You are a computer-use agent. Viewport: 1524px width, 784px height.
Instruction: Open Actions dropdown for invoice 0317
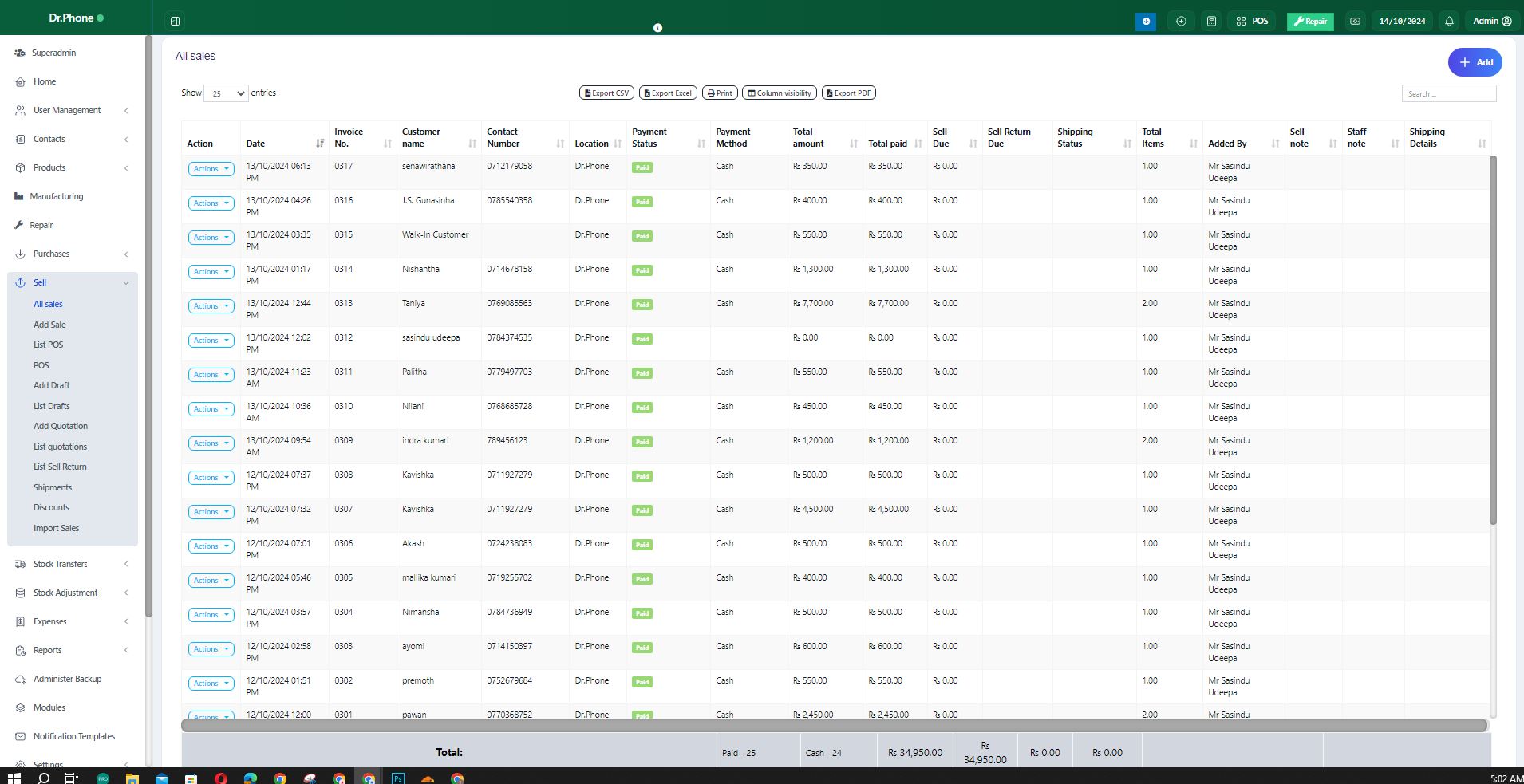(x=211, y=169)
